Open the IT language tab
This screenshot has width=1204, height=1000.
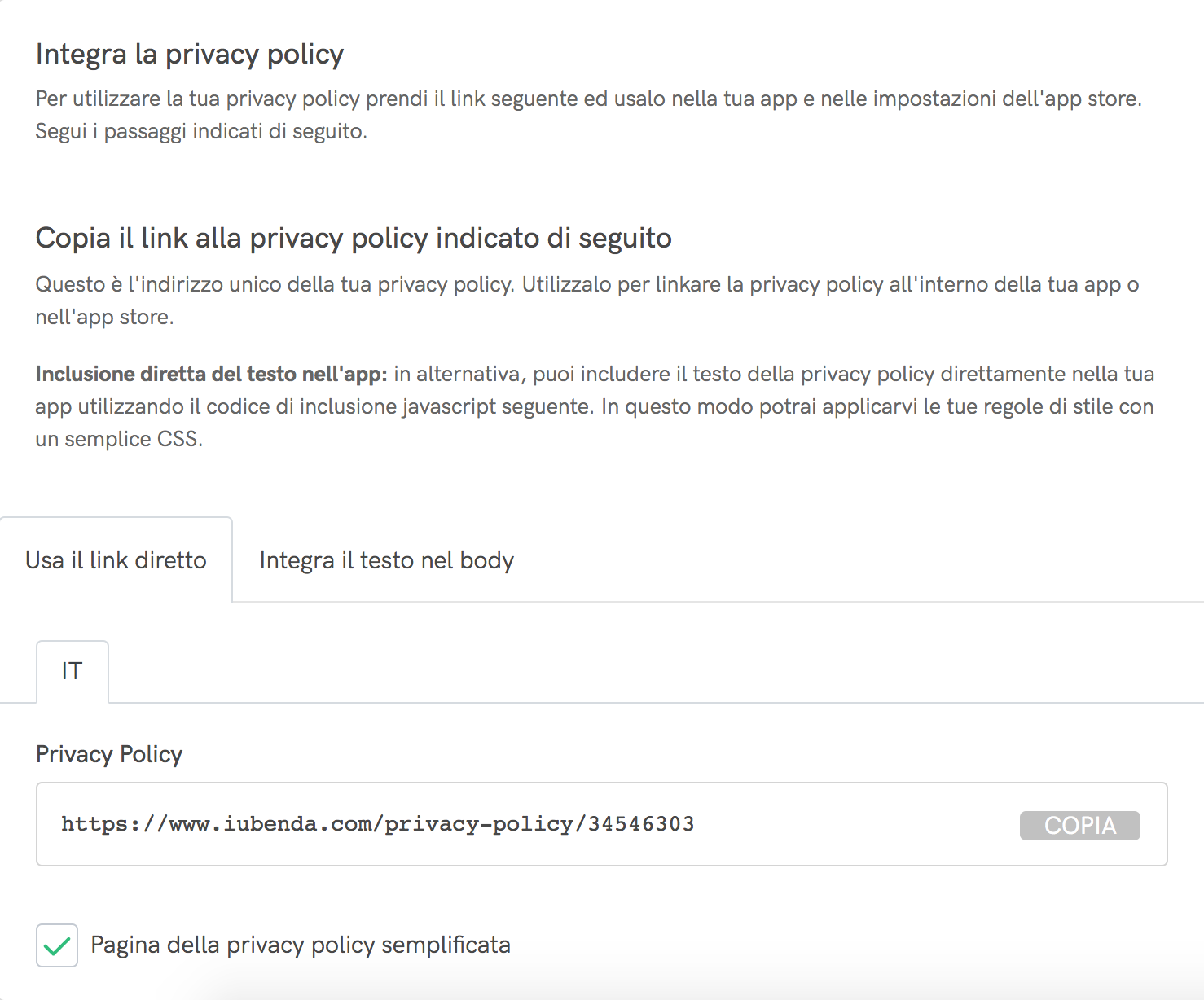73,670
